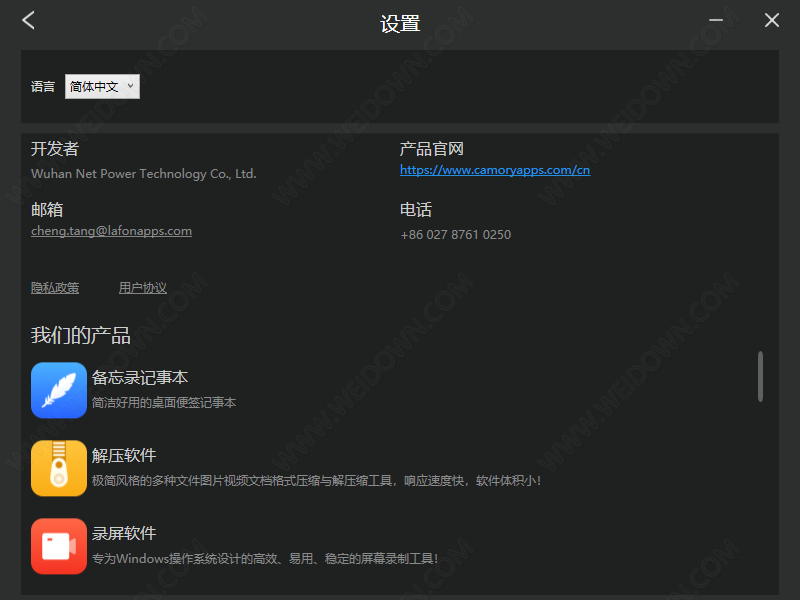The height and width of the screenshot is (600, 800).
Task: Open the 用户协议 user agreement link
Action: tap(143, 288)
